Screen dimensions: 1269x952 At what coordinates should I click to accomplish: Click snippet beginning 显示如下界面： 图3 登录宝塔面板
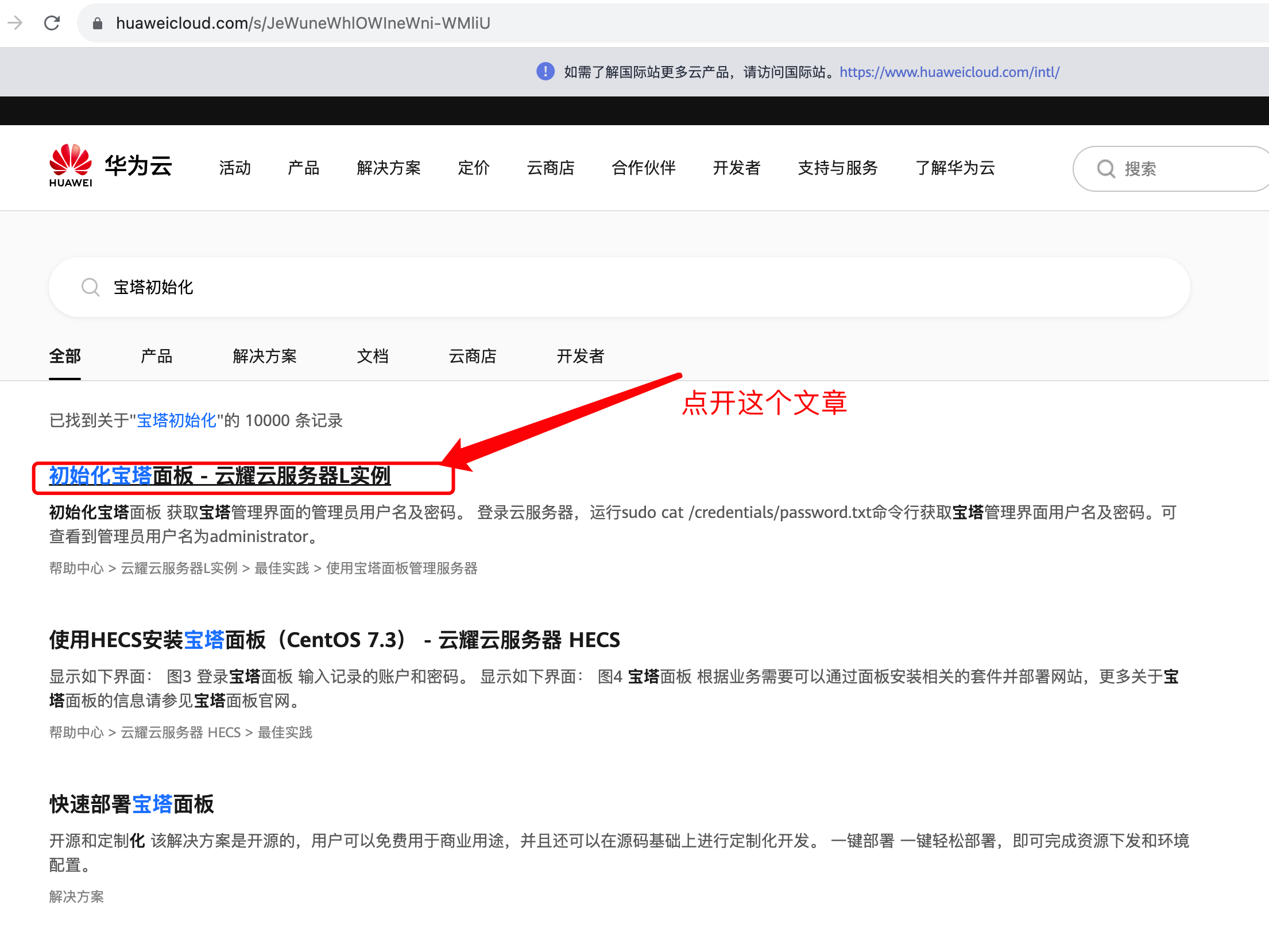[613, 688]
